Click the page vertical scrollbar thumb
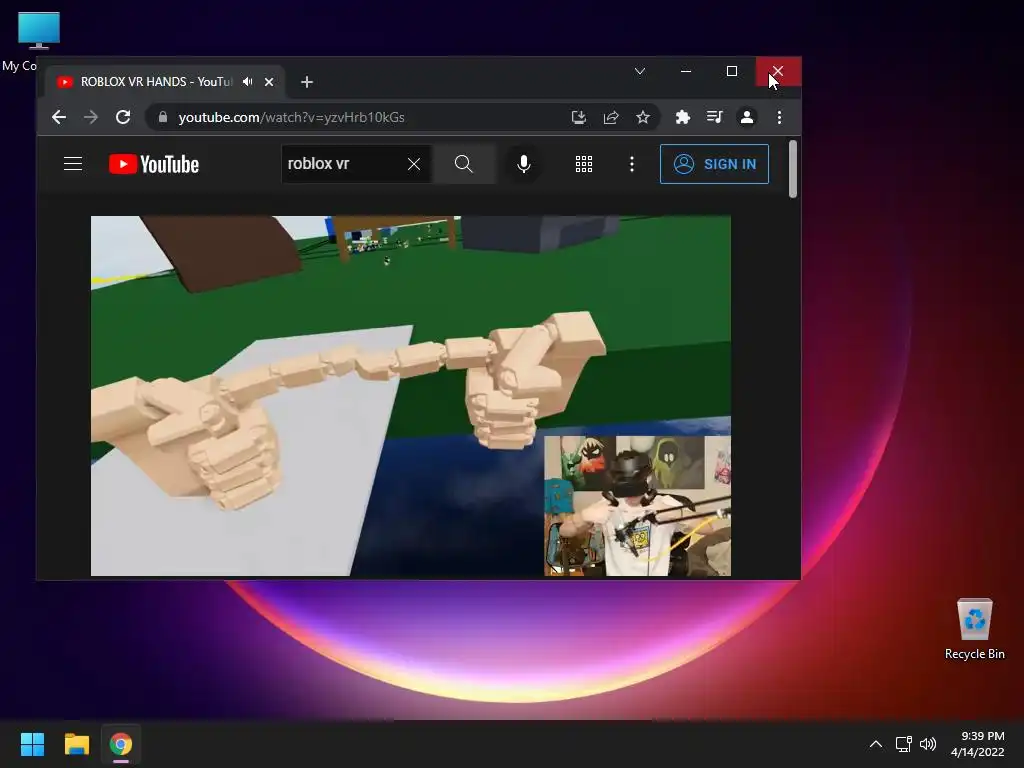This screenshot has height=768, width=1024. 793,168
